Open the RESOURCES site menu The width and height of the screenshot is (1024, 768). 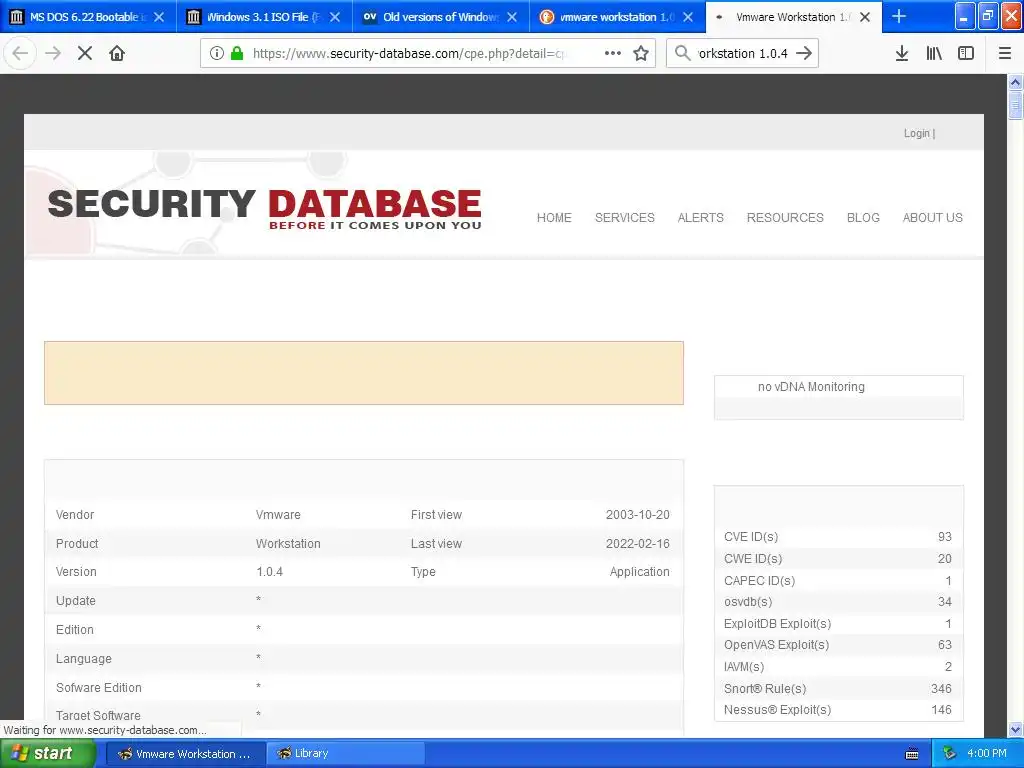[x=785, y=217]
